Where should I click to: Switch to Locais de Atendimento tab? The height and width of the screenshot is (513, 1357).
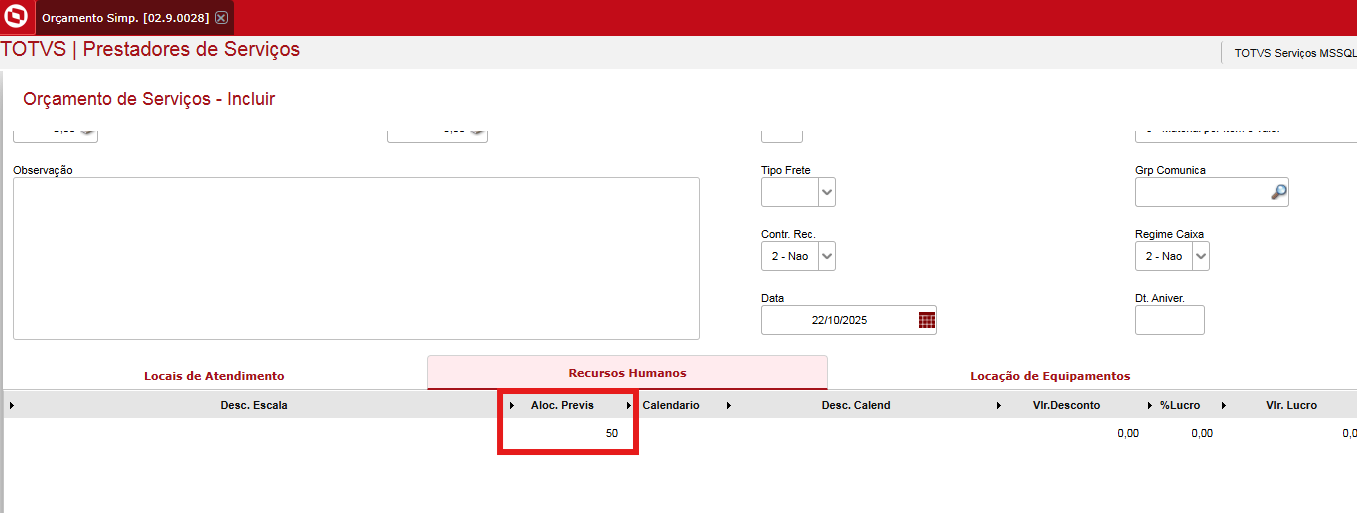click(214, 376)
